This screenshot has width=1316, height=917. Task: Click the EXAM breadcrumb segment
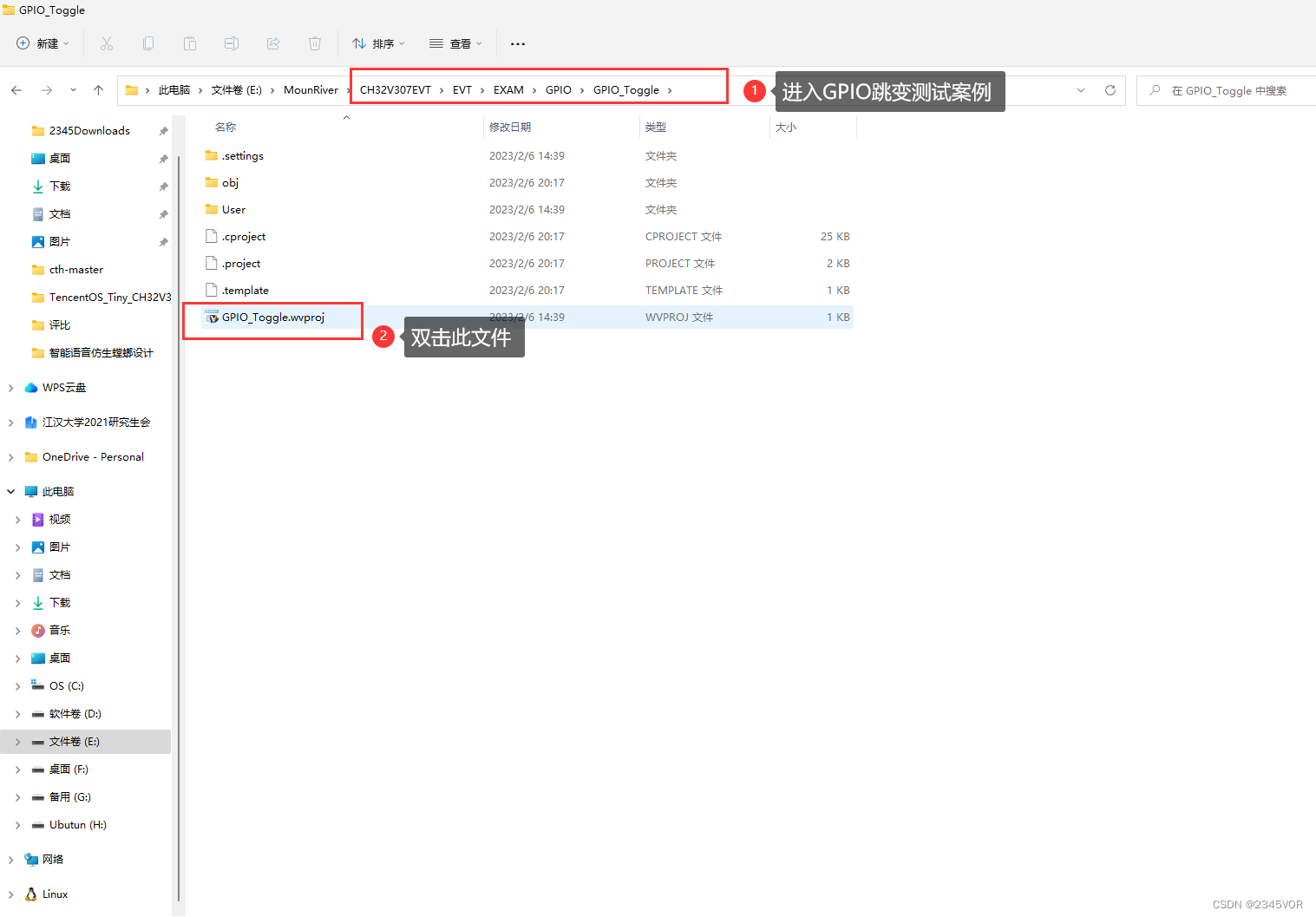pyautogui.click(x=508, y=90)
